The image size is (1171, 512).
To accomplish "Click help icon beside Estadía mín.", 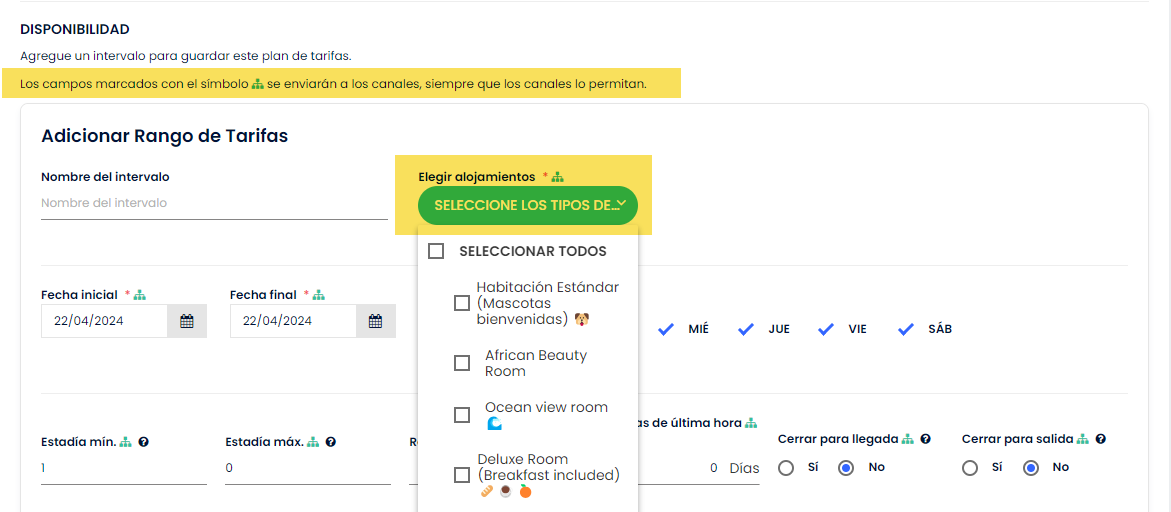I will 143,442.
